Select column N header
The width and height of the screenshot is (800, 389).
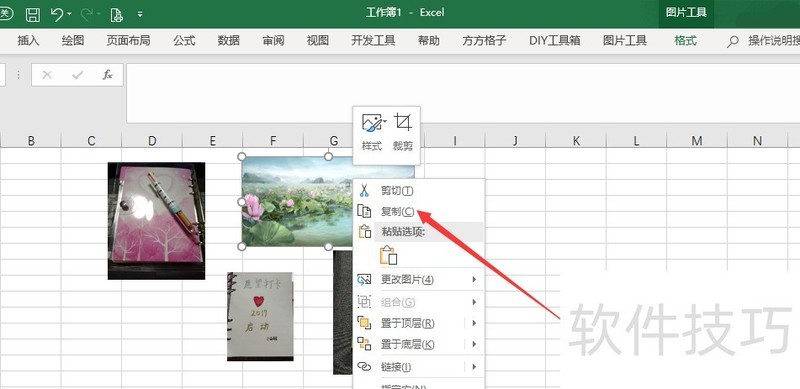758,140
